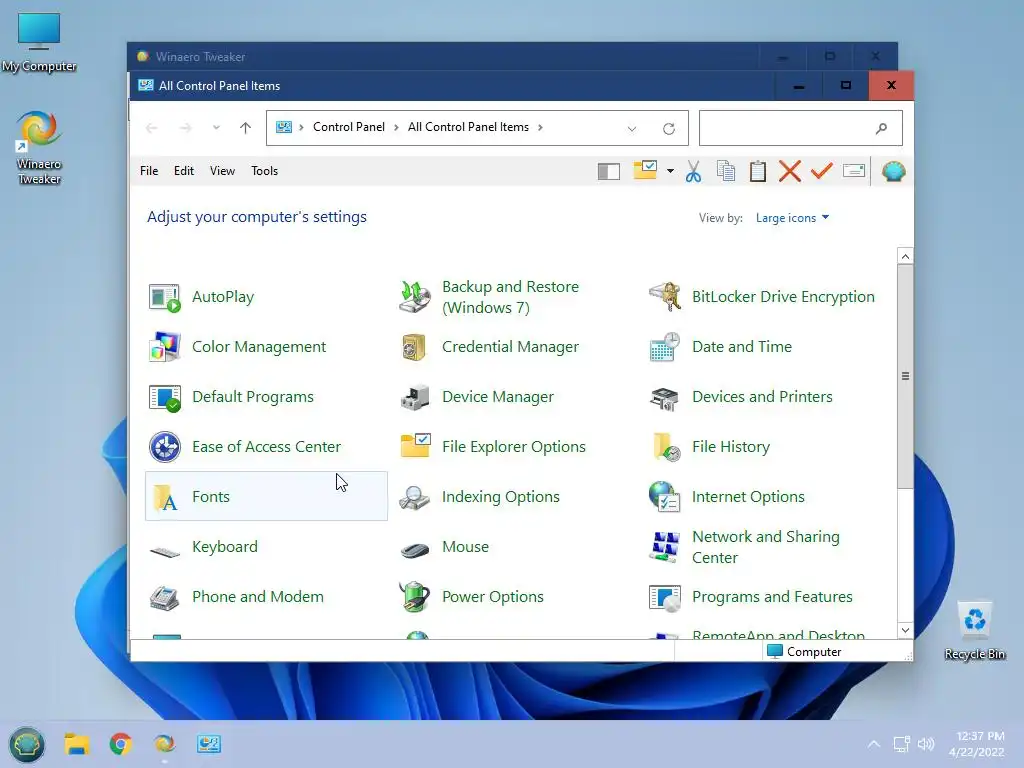
Task: Click the red X Delete toolbar icon
Action: (x=790, y=172)
